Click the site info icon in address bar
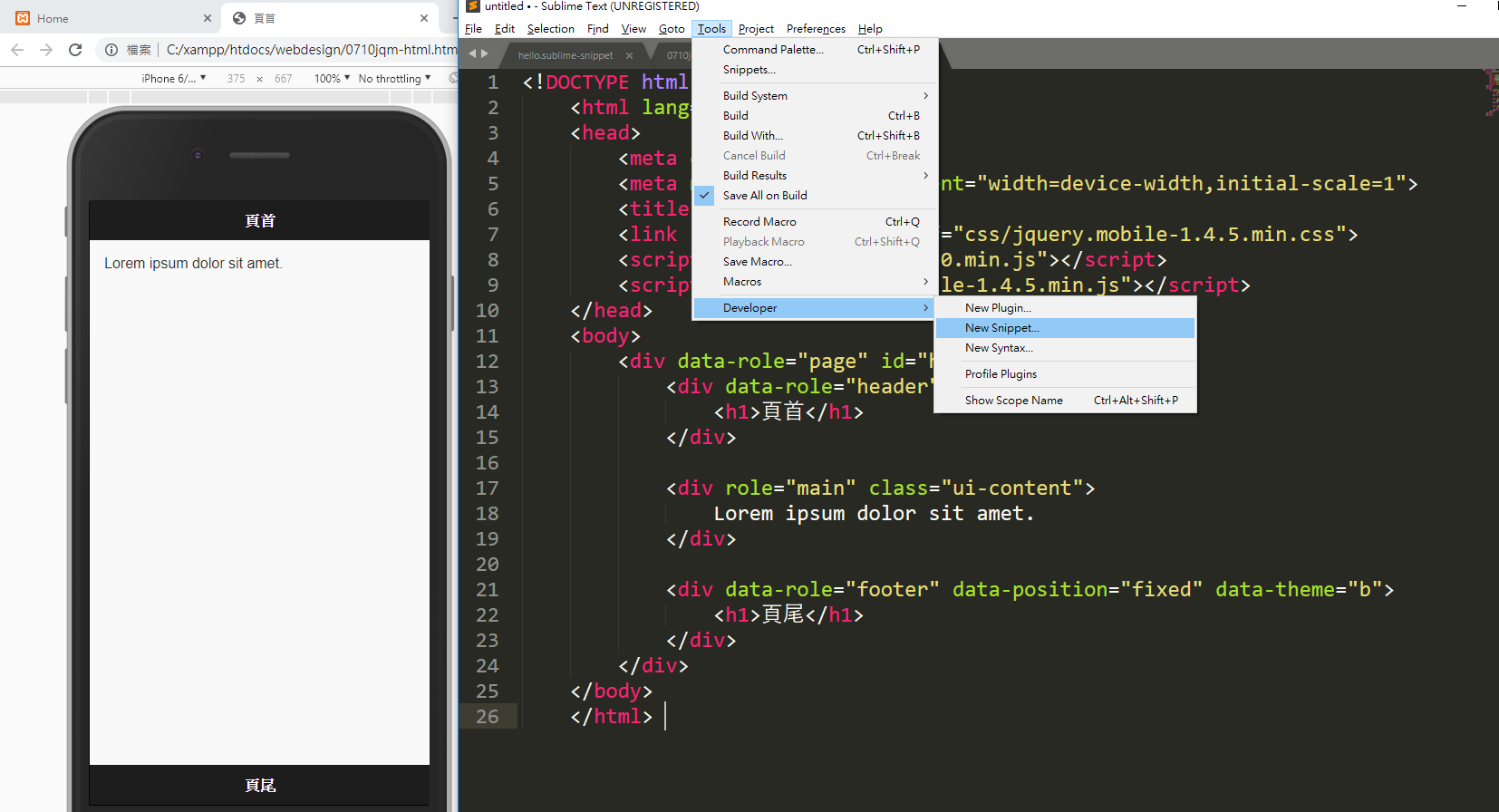1499x812 pixels. tap(111, 50)
